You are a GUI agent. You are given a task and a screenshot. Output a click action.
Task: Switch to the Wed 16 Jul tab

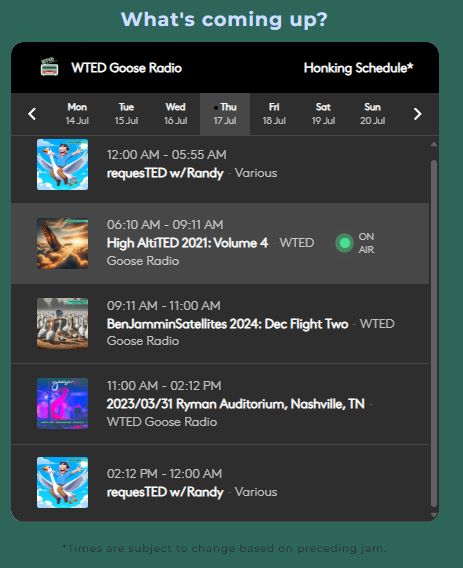tap(176, 114)
